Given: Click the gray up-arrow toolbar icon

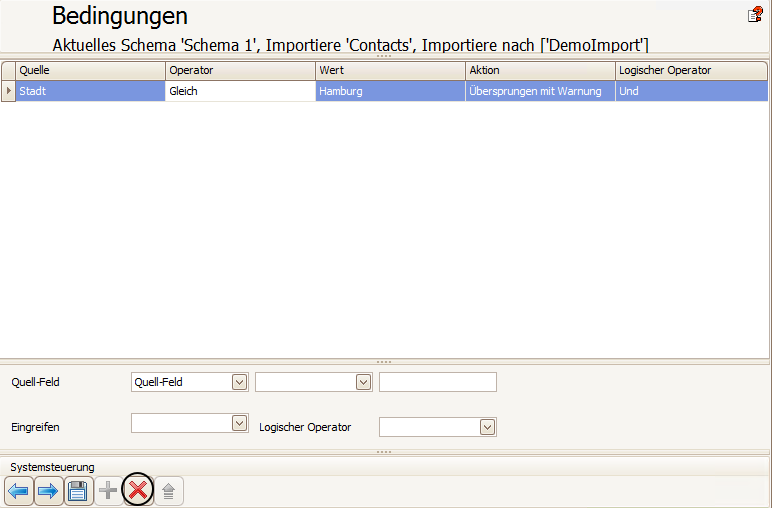Looking at the screenshot, I should pos(168,491).
